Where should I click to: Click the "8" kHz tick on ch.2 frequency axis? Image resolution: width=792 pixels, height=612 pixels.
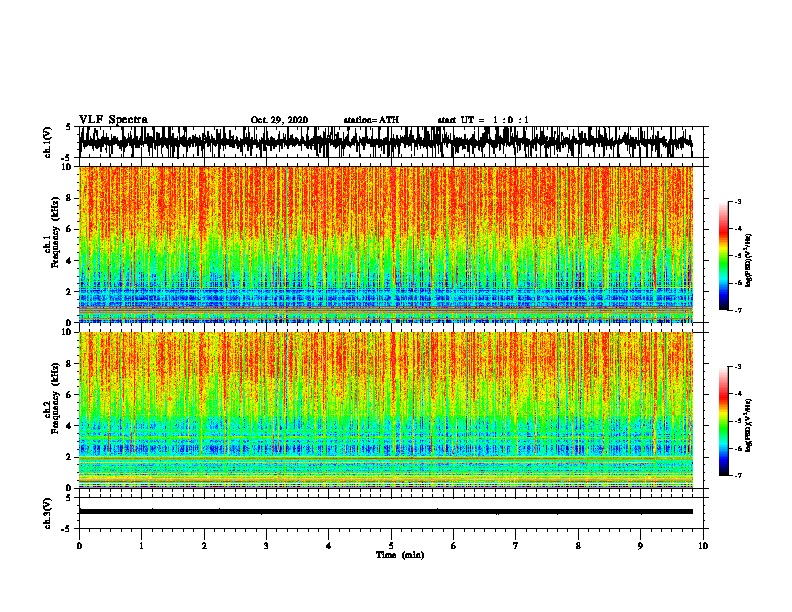point(69,364)
